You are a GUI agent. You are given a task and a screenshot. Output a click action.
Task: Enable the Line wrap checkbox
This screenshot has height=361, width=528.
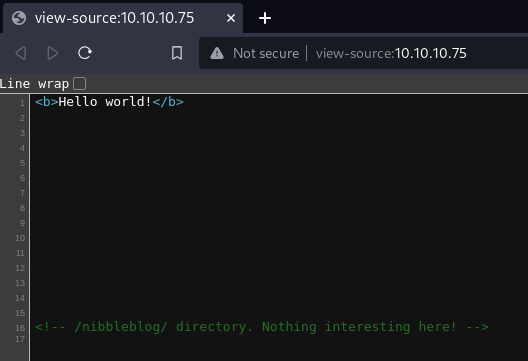click(x=80, y=84)
